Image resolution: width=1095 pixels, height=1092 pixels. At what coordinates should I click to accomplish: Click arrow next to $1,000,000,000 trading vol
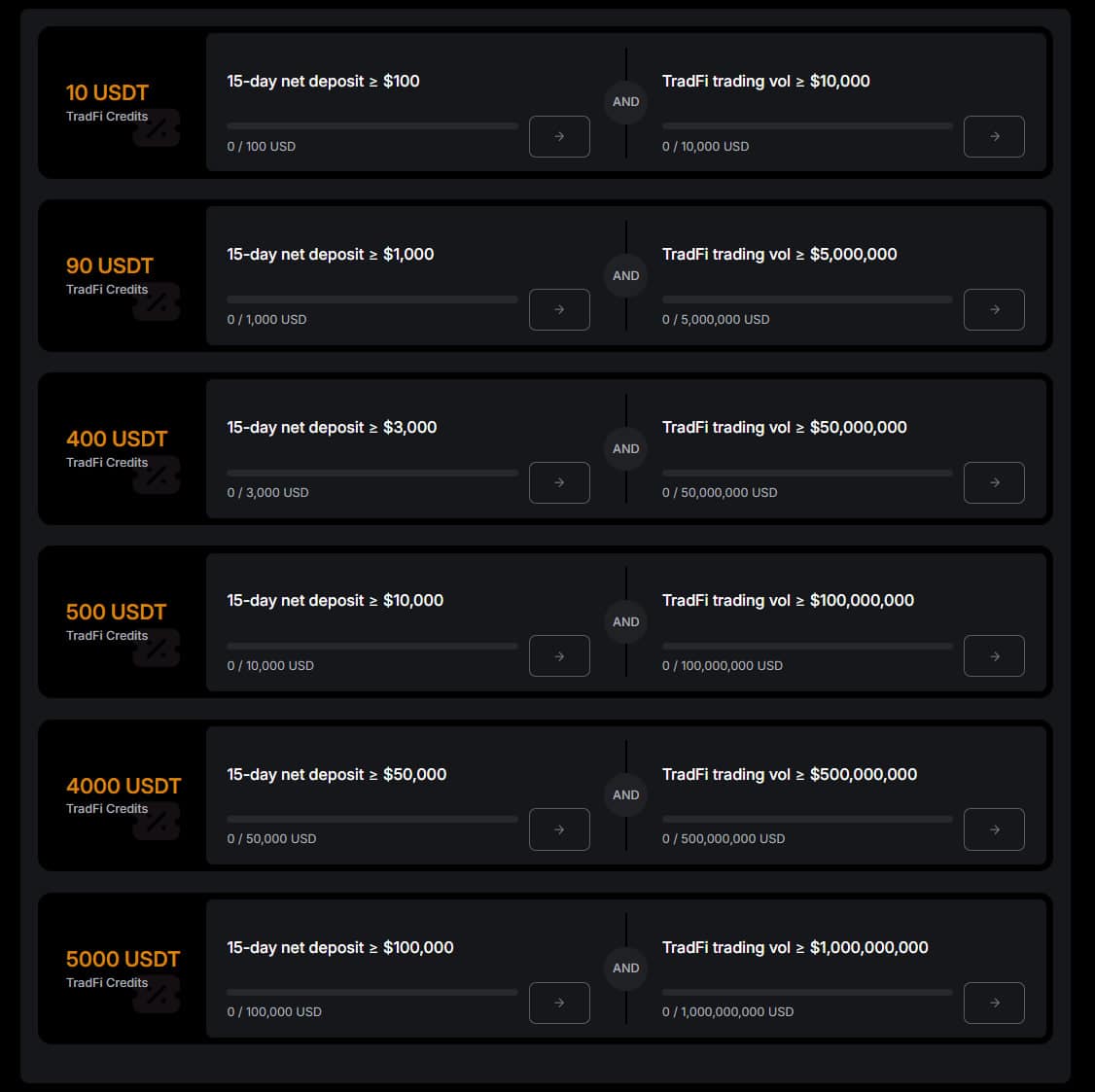[994, 1003]
